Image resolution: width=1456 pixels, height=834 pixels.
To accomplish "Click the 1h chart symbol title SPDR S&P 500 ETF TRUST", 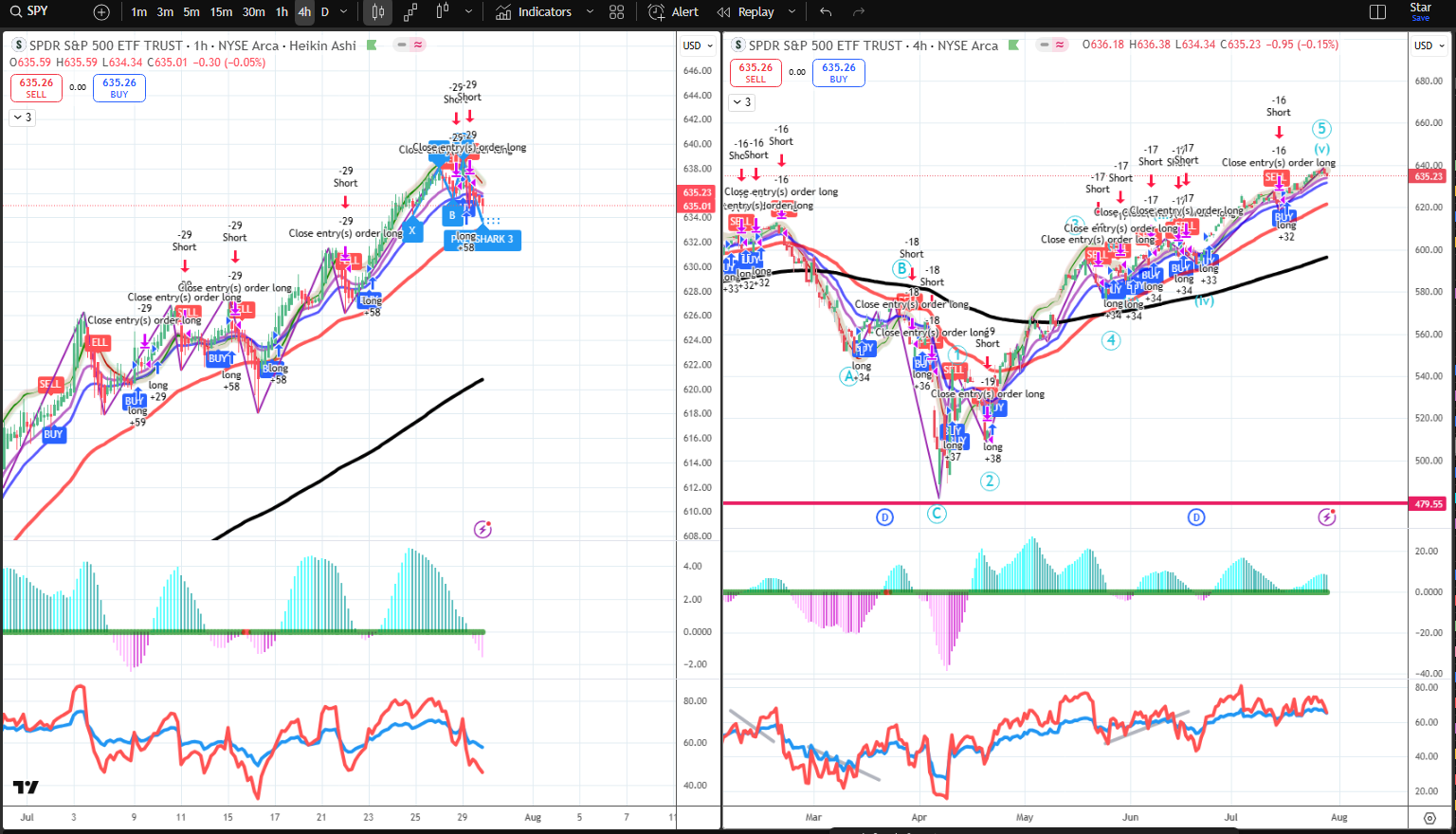I will pyautogui.click(x=106, y=45).
